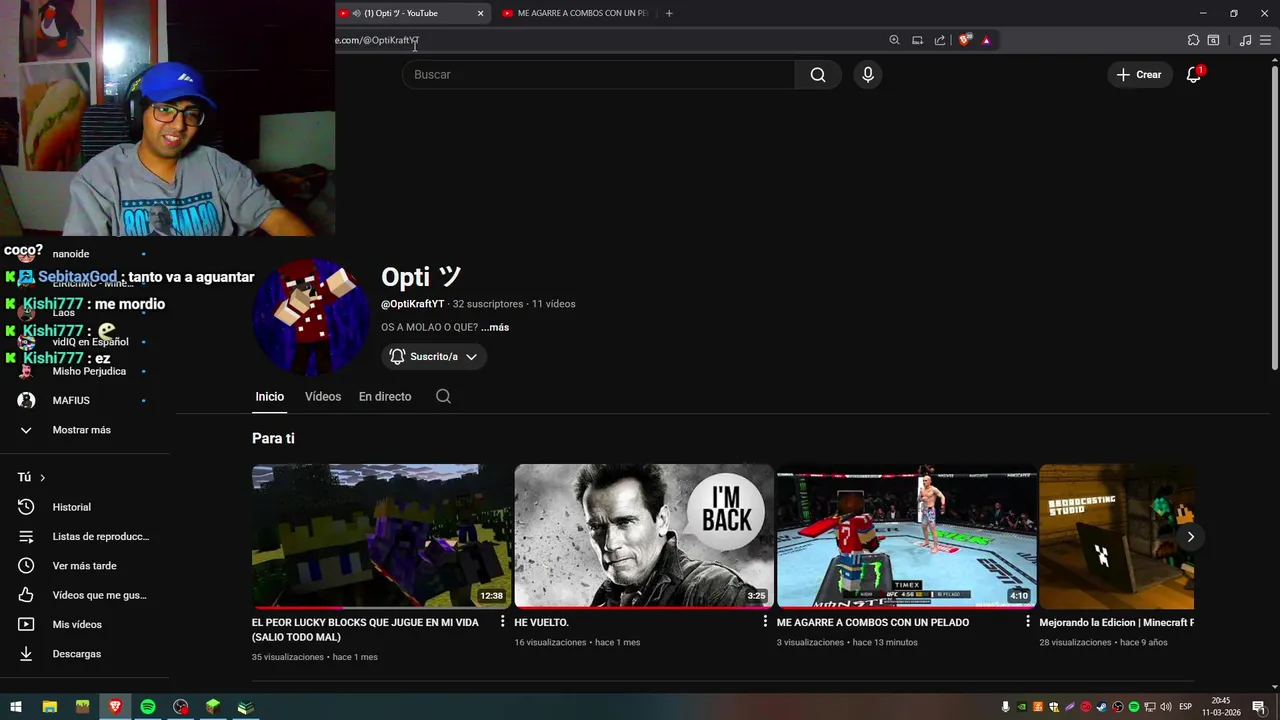Open the music playlist icon in toolbar
This screenshot has width=1280, height=720.
(x=1245, y=40)
